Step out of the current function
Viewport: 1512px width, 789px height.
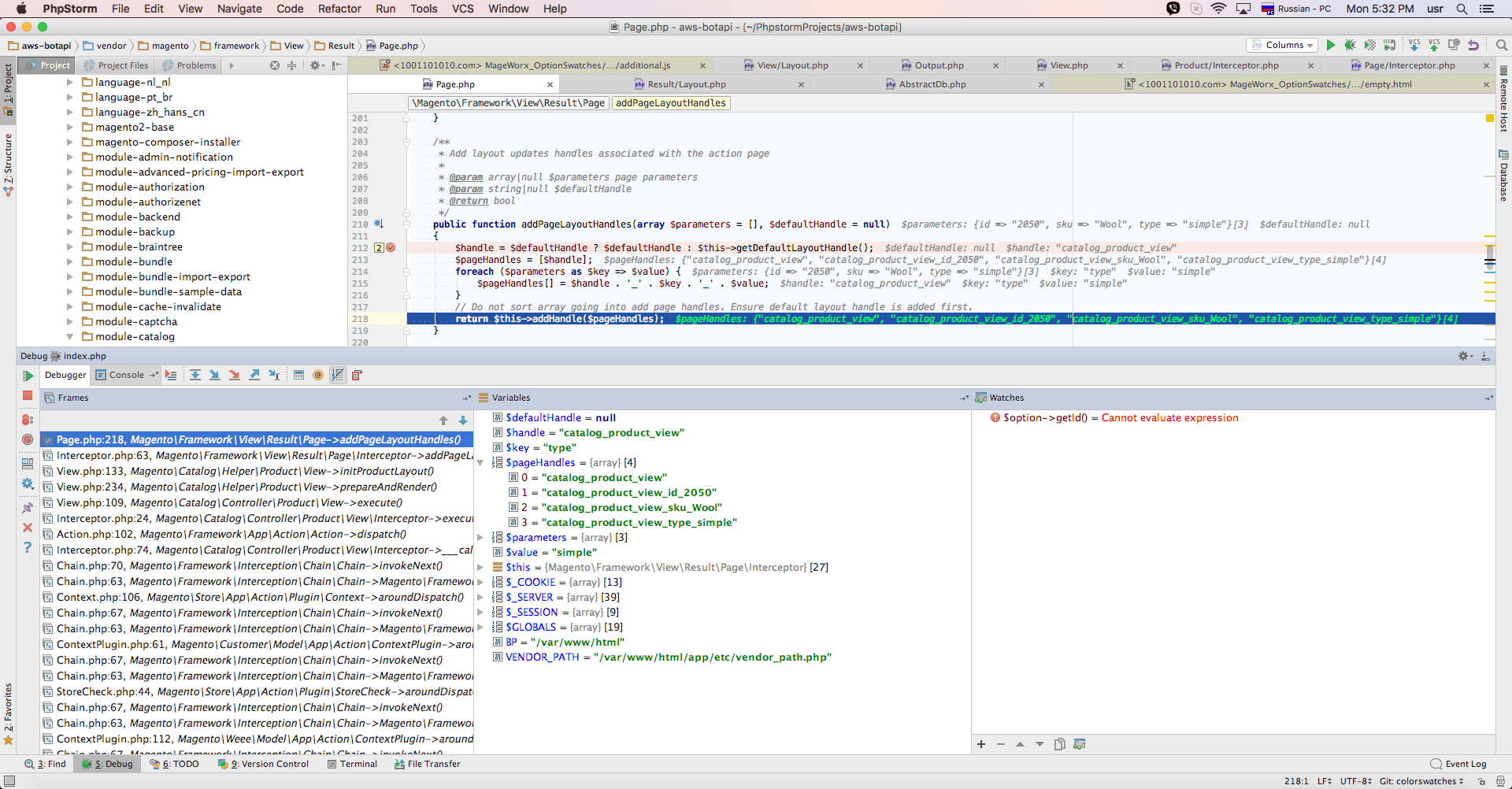point(254,375)
